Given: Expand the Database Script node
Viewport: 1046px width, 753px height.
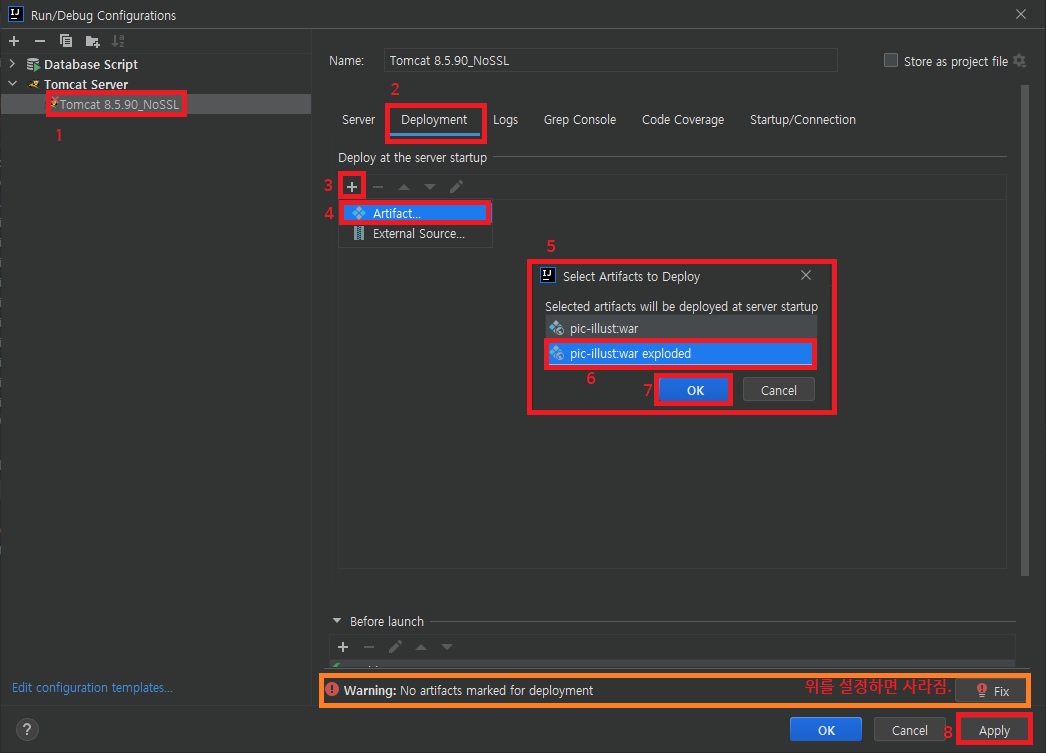Looking at the screenshot, I should pos(12,64).
